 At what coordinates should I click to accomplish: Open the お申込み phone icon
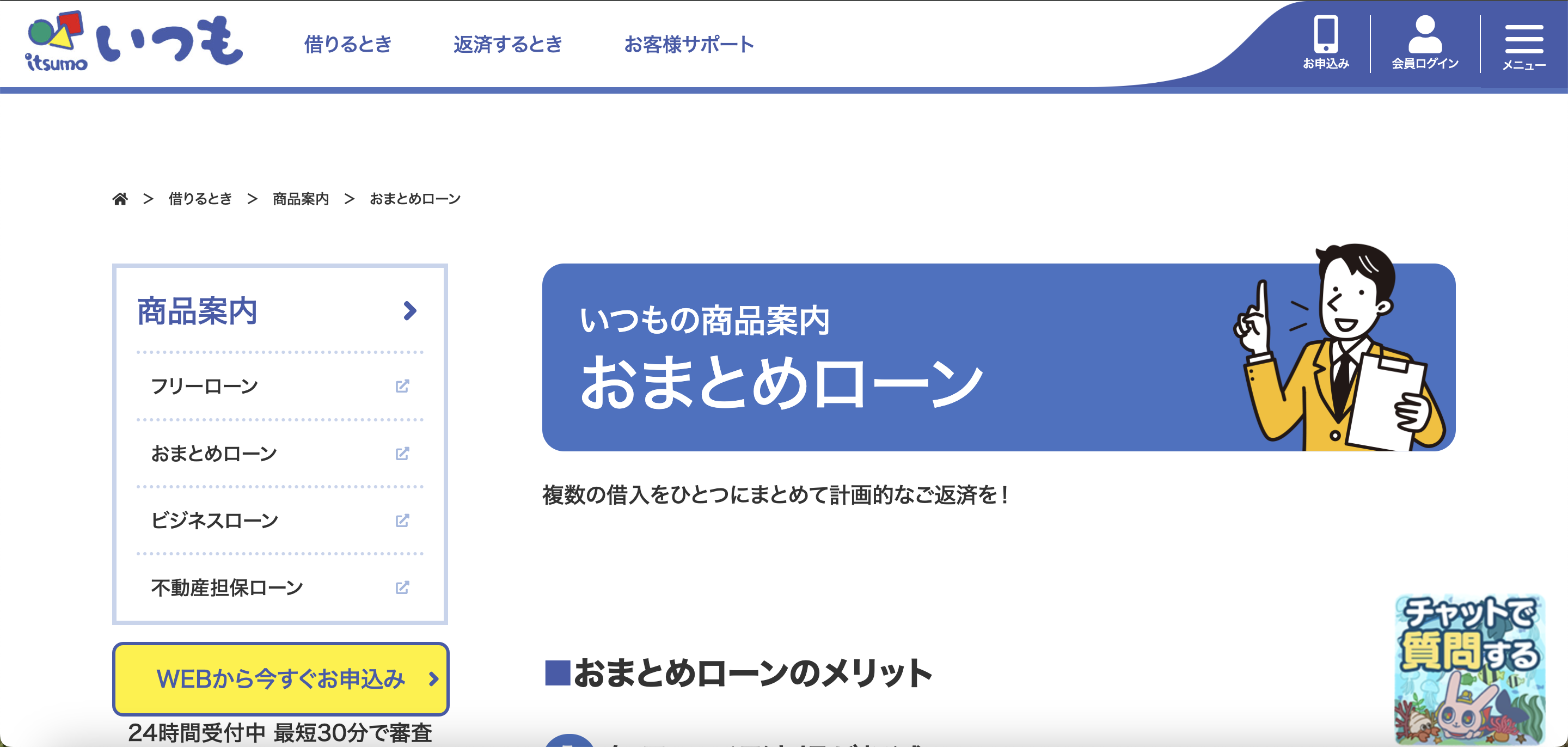pos(1326,43)
